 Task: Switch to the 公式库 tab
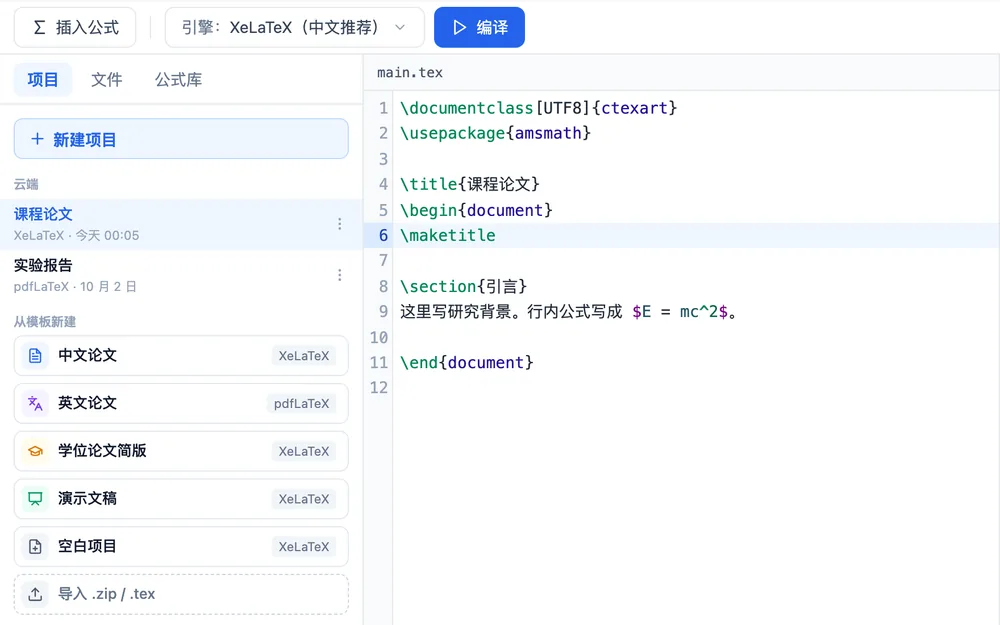pyautogui.click(x=179, y=80)
